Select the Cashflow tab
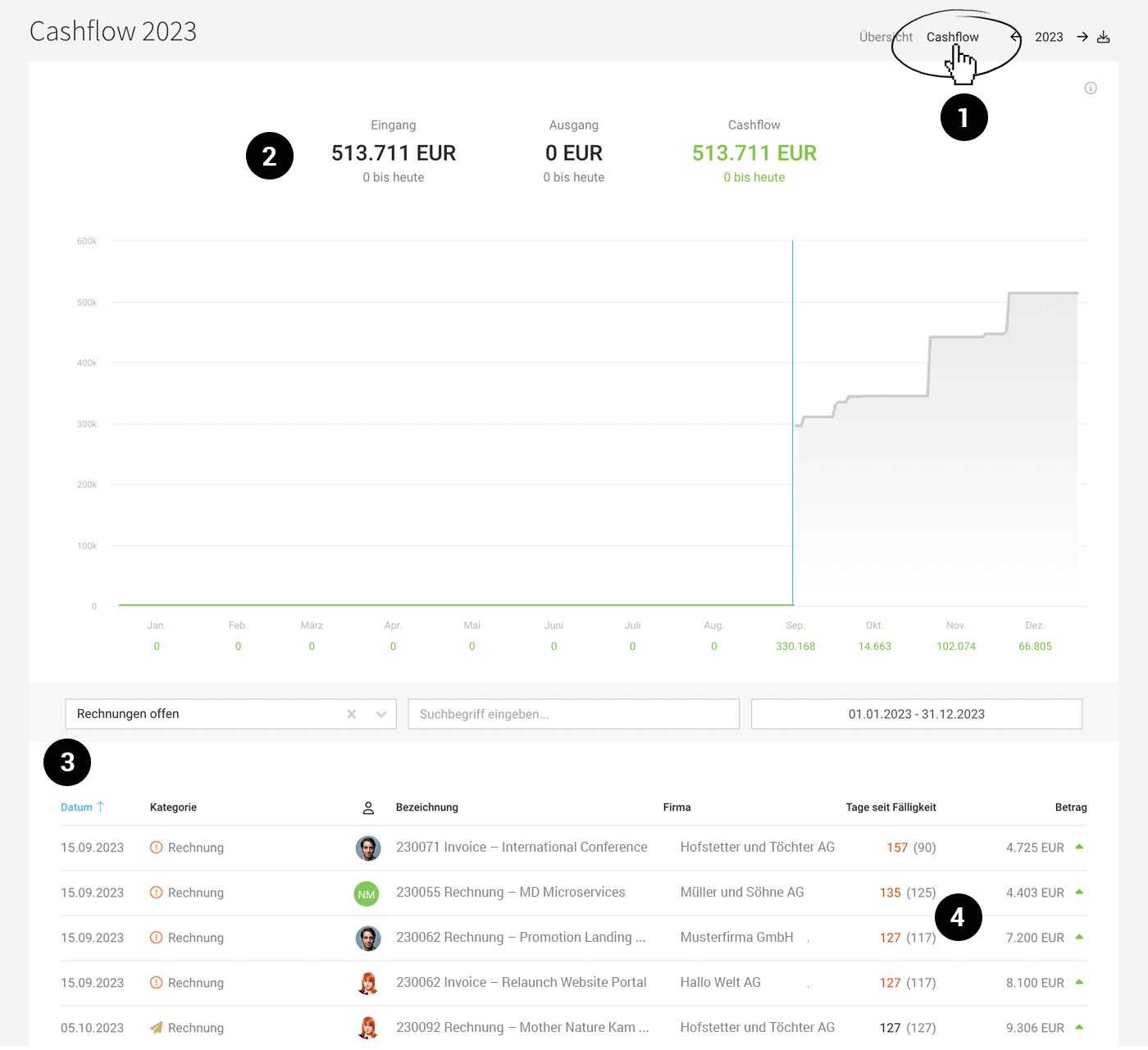 pyautogui.click(x=951, y=36)
